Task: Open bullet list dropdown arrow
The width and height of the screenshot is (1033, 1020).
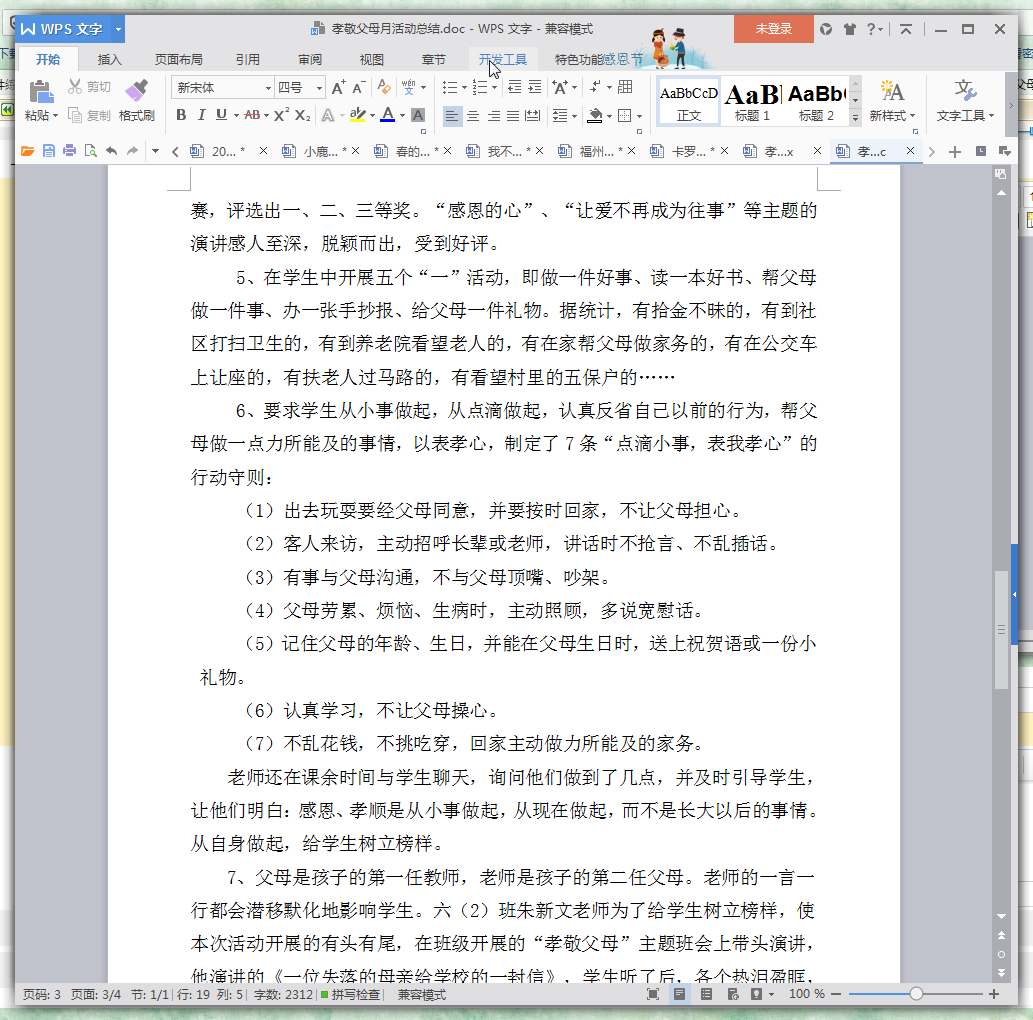Action: click(x=464, y=88)
